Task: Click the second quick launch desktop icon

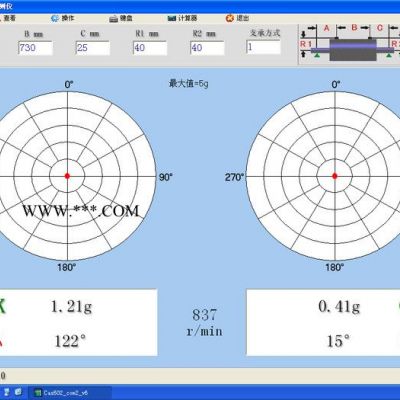Action: 18,392
